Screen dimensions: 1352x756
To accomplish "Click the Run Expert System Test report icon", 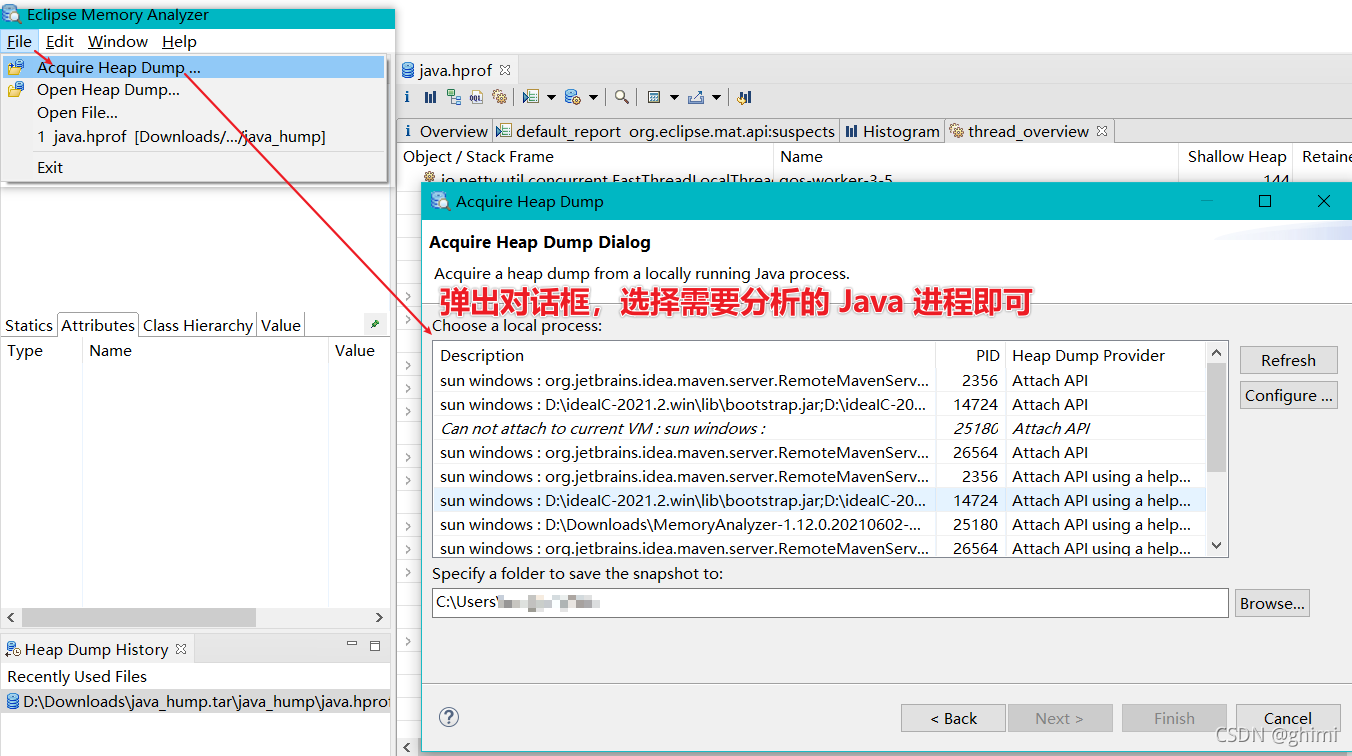I will tap(531, 97).
